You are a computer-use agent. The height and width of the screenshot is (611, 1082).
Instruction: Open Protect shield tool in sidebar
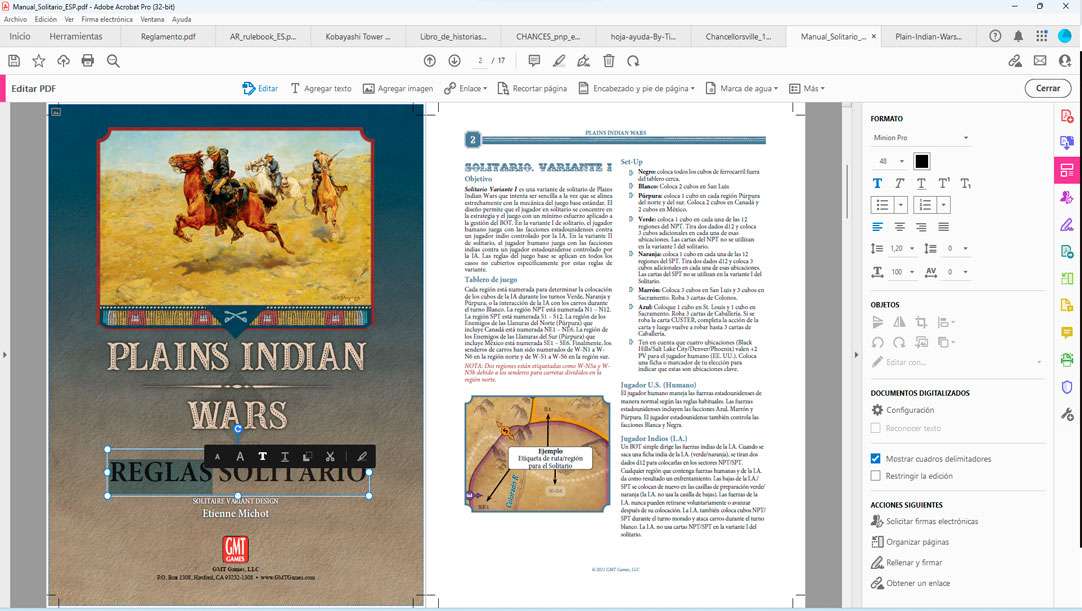point(1067,387)
